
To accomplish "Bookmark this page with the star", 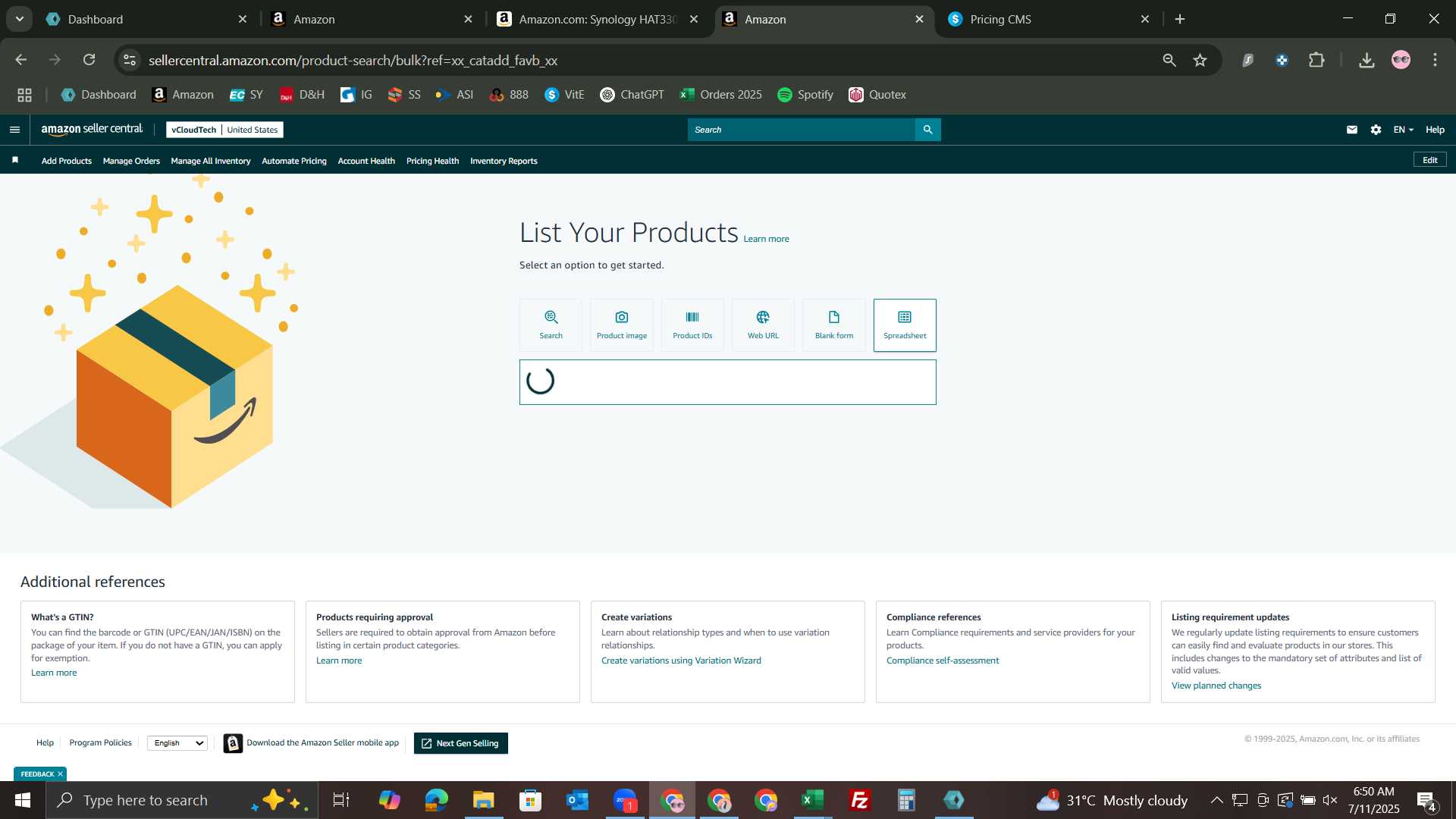I will (1200, 60).
